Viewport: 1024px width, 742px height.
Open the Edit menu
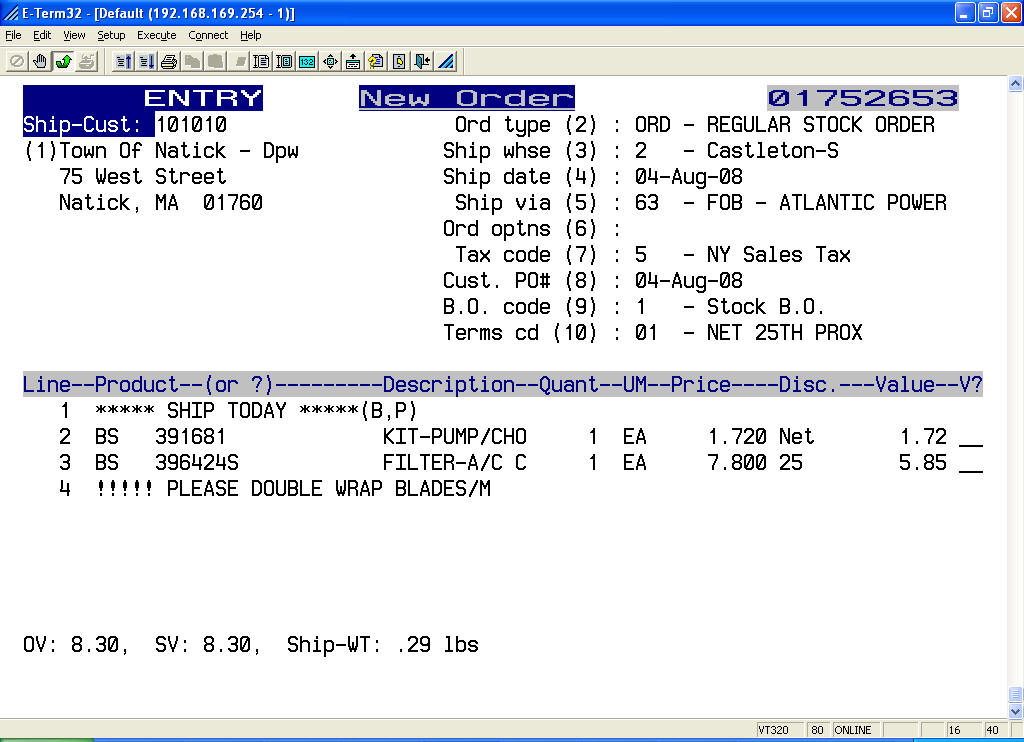pyautogui.click(x=42, y=35)
